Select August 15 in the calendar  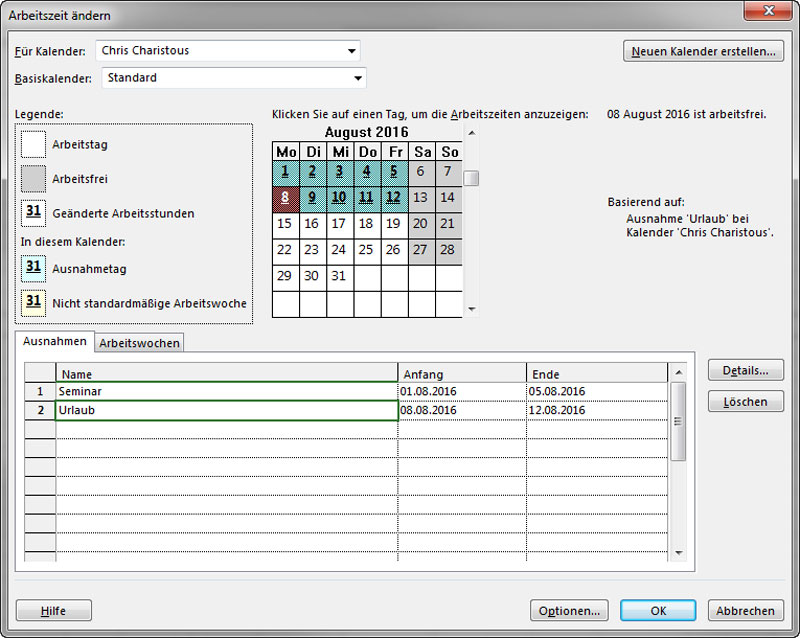(285, 224)
